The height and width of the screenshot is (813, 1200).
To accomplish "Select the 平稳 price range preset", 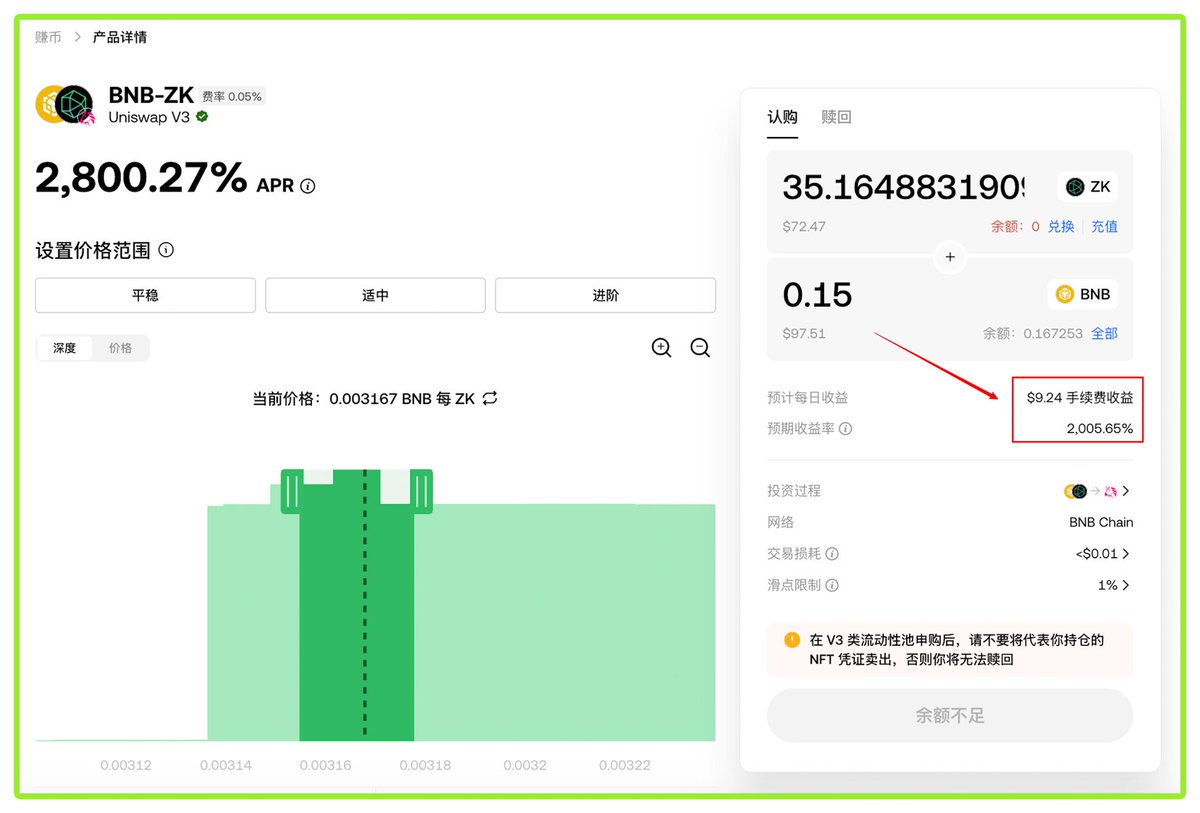I will tap(145, 296).
